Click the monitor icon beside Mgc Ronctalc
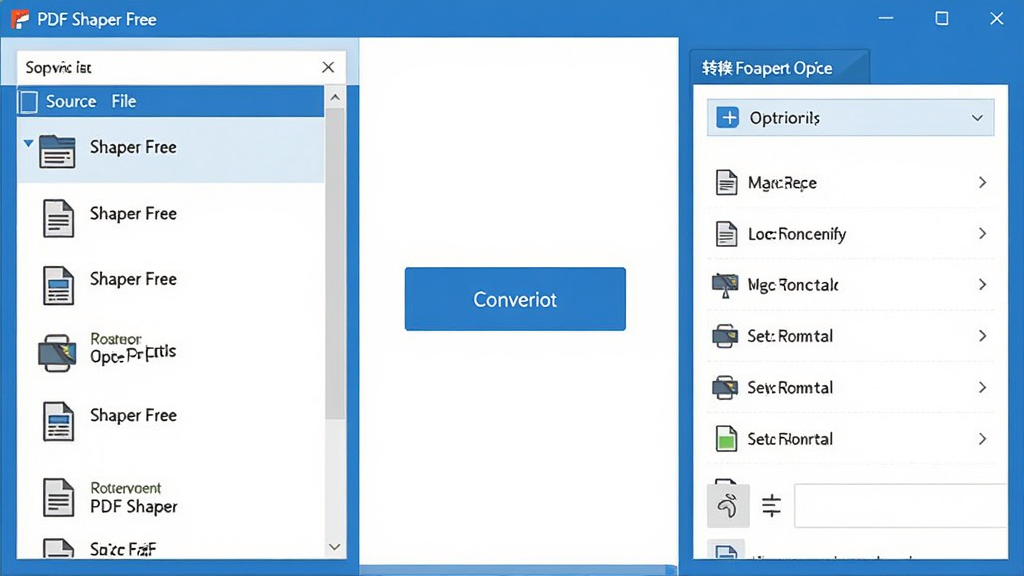Viewport: 1024px width, 576px height. coord(725,285)
